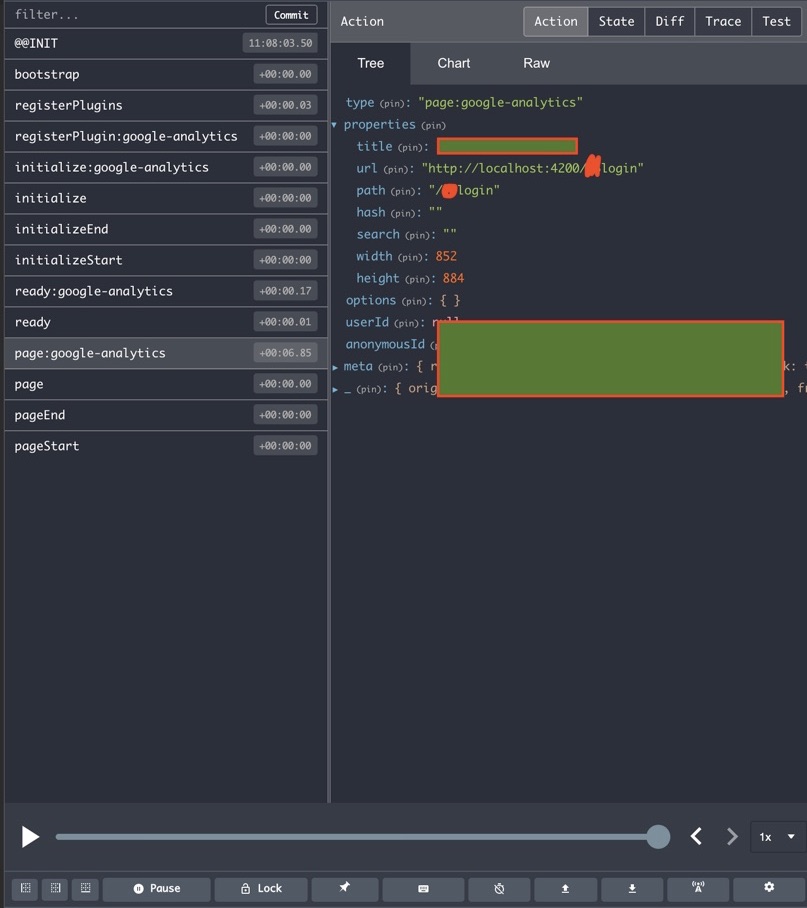Click the Commit button above the action list
807x908 pixels.
[290, 14]
